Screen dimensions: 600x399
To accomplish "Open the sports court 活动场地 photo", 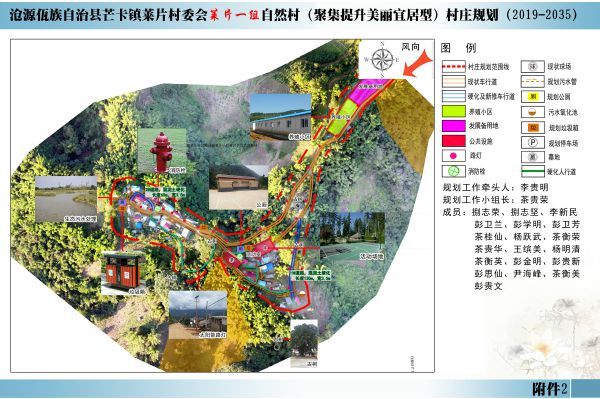I will tap(352, 237).
